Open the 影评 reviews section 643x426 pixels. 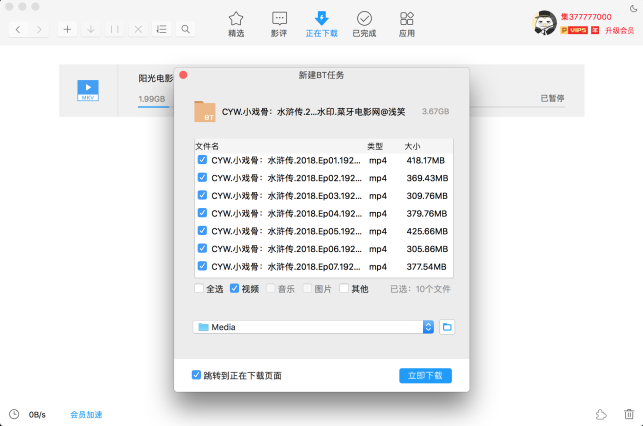click(x=279, y=24)
